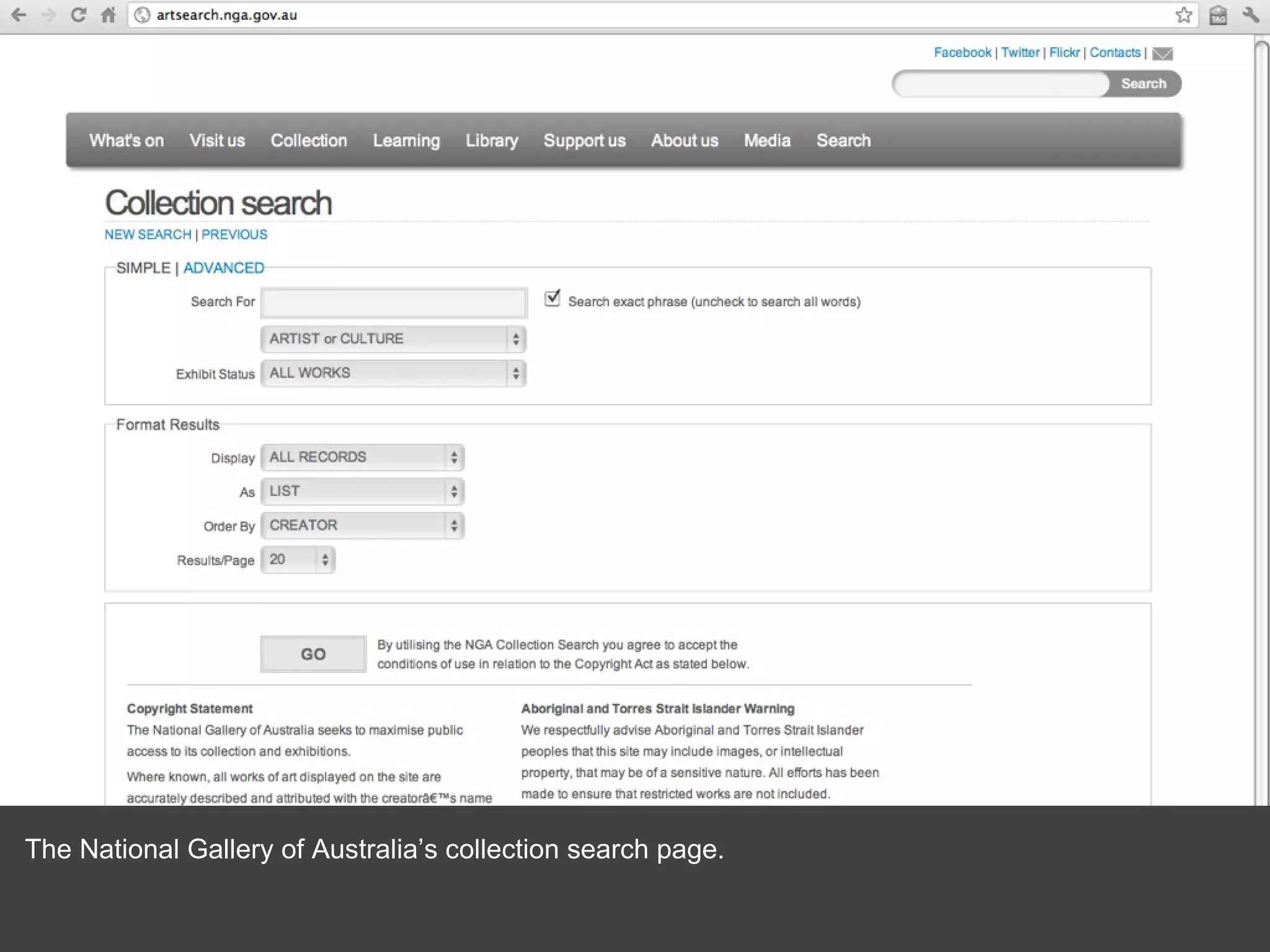1270x952 pixels.
Task: Click the PREVIOUS link
Action: 234,234
